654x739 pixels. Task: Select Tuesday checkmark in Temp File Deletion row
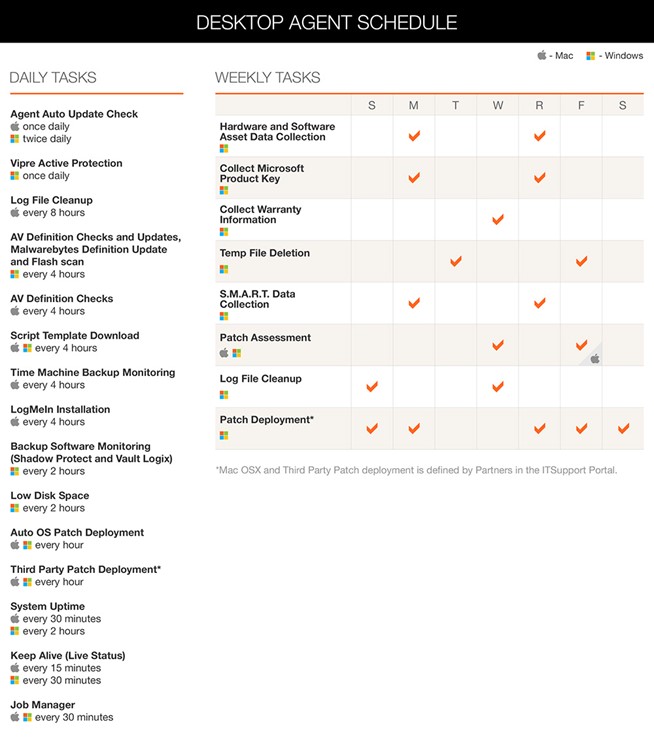click(456, 261)
